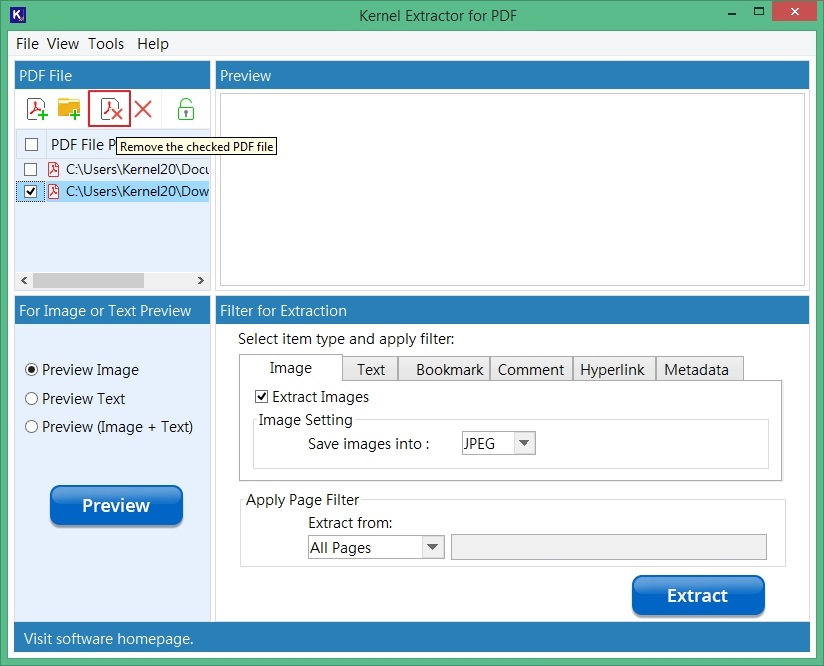Minimize the Kernel Extractor window
The height and width of the screenshot is (666, 824).
(732, 13)
